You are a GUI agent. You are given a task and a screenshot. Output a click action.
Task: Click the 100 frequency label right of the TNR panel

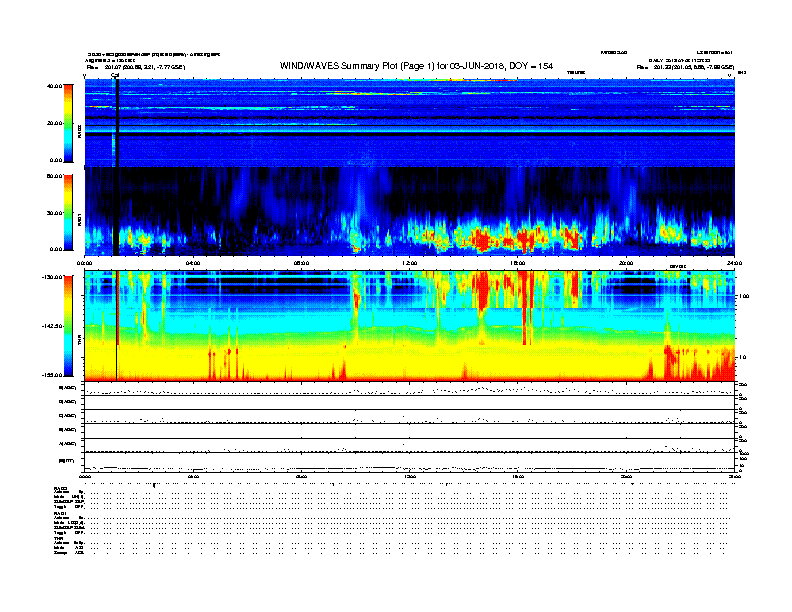tap(744, 296)
